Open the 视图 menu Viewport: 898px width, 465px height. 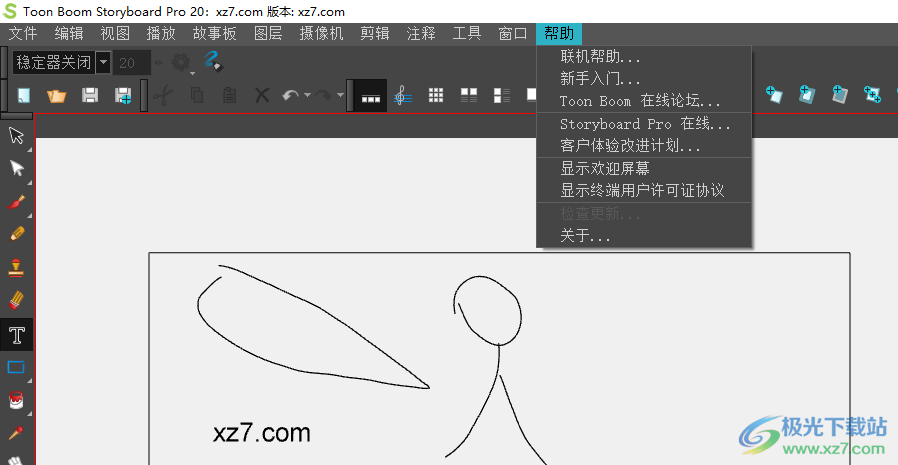pos(115,34)
